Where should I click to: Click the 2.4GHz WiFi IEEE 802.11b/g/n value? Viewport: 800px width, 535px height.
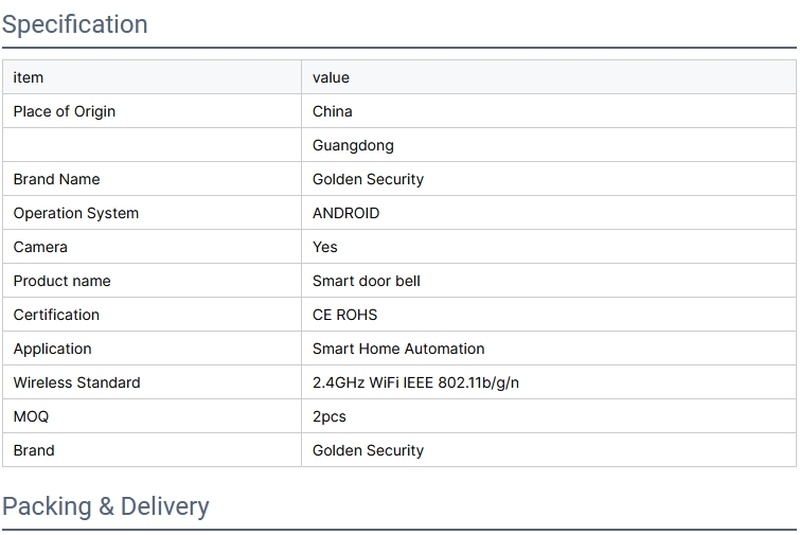click(x=415, y=383)
